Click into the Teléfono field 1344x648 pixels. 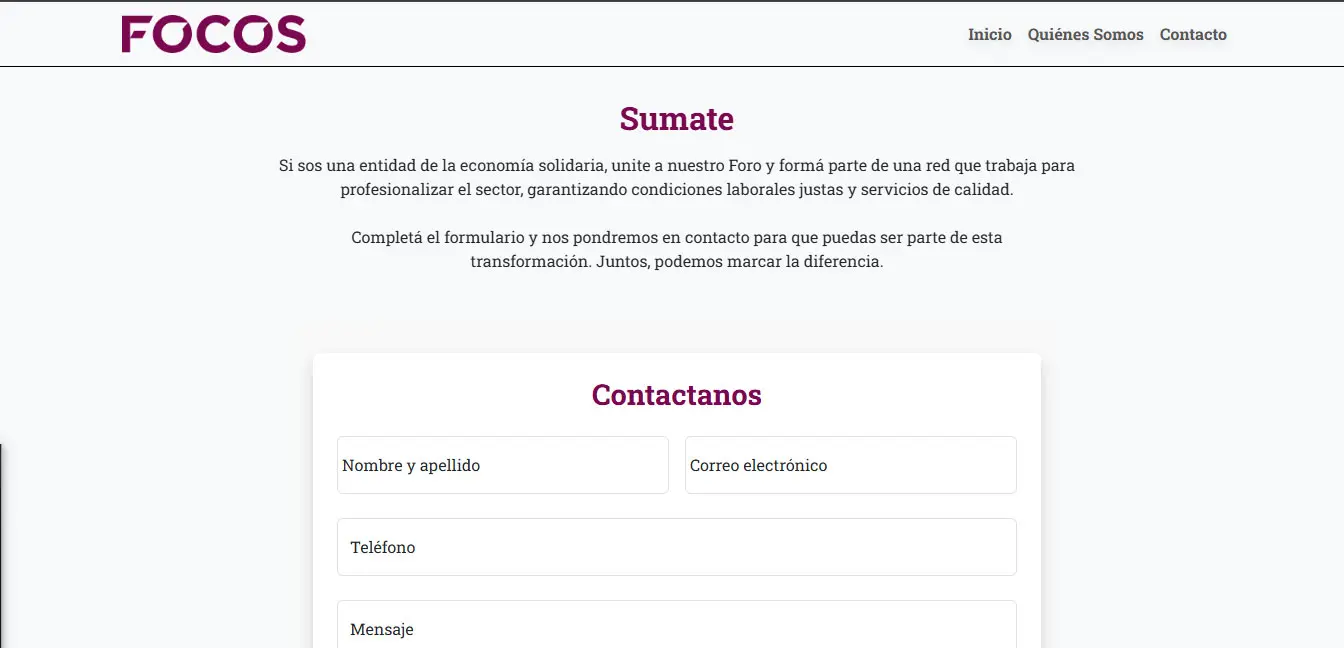(677, 547)
